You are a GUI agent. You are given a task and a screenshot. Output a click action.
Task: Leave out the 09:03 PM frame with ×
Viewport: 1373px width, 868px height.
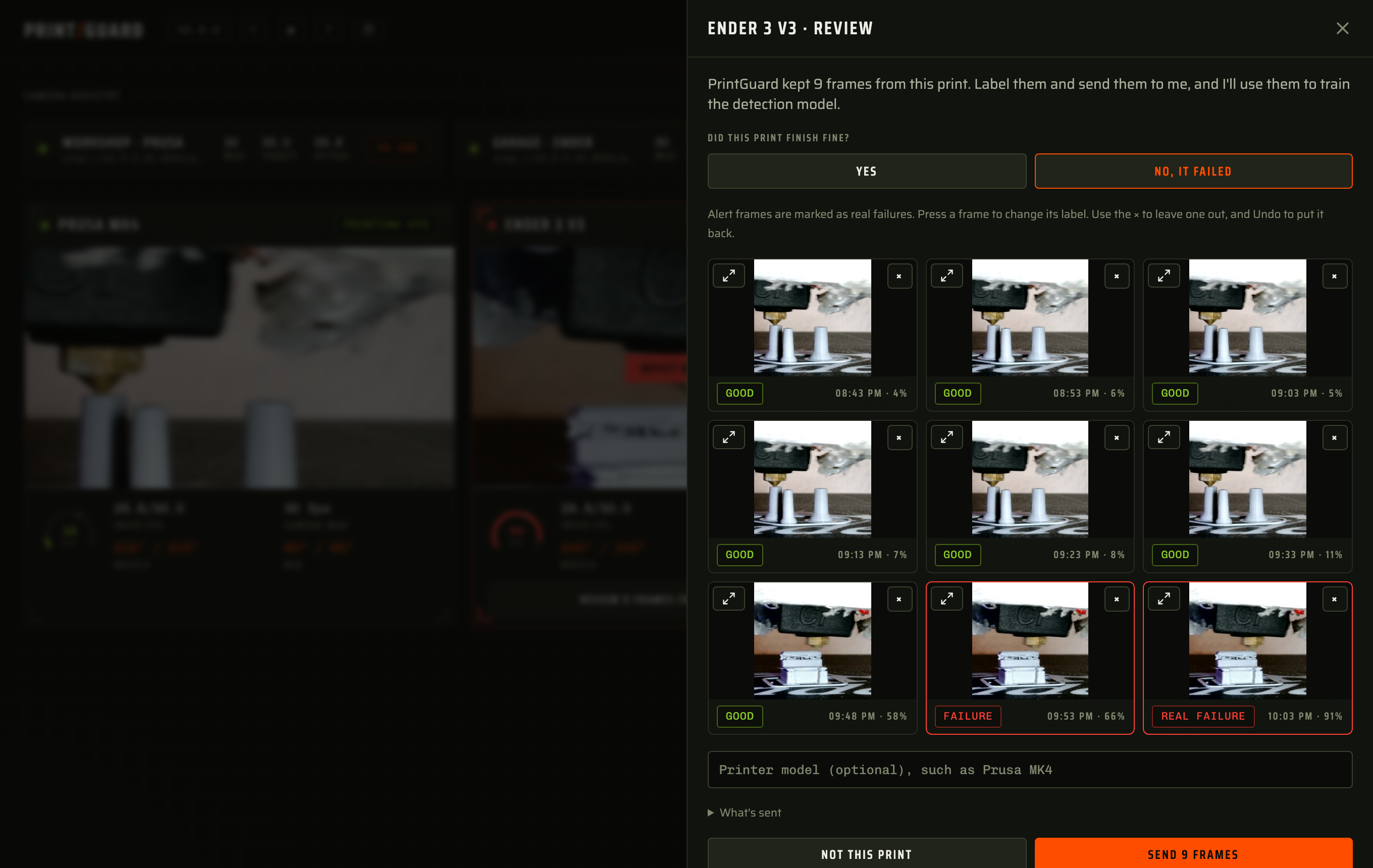pyautogui.click(x=1334, y=277)
